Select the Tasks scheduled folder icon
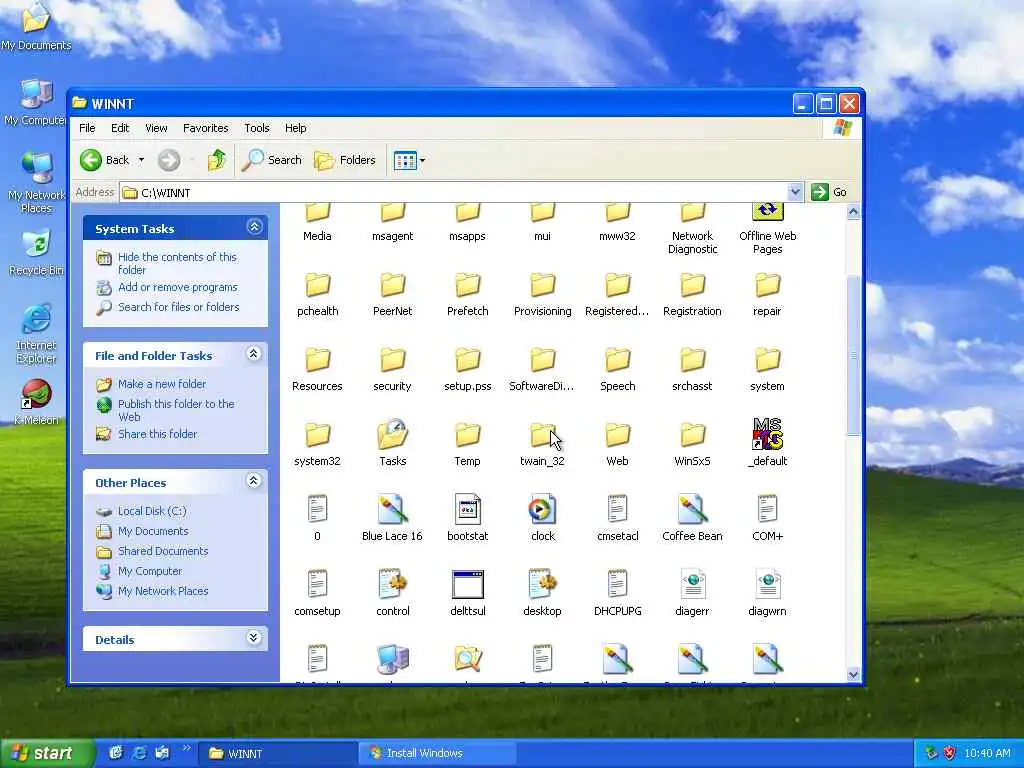Image resolution: width=1024 pixels, height=768 pixels. point(392,434)
